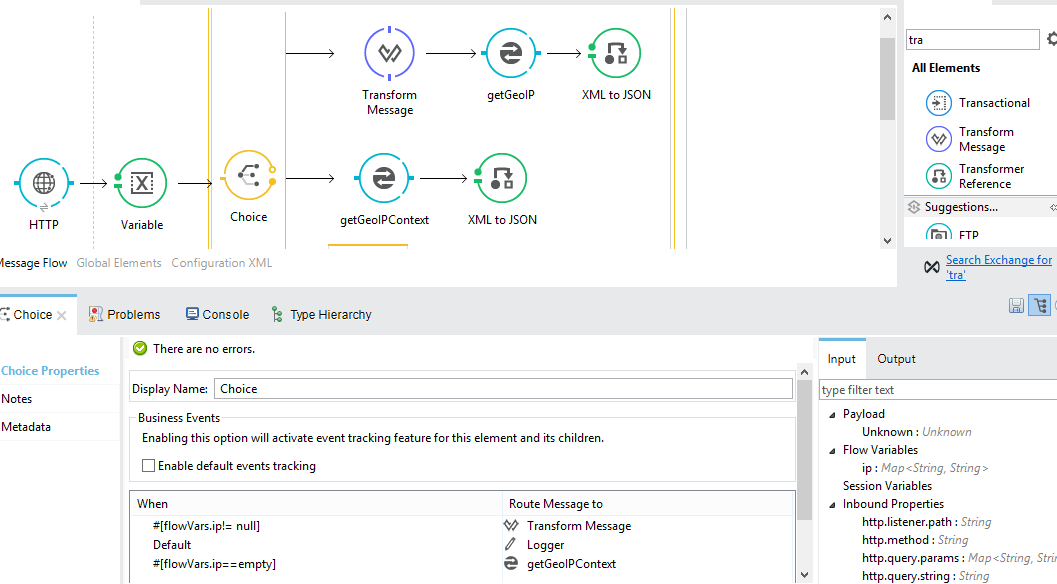Pick Transform Message from palette
Viewport: 1057px width, 584px height.
tap(971, 140)
